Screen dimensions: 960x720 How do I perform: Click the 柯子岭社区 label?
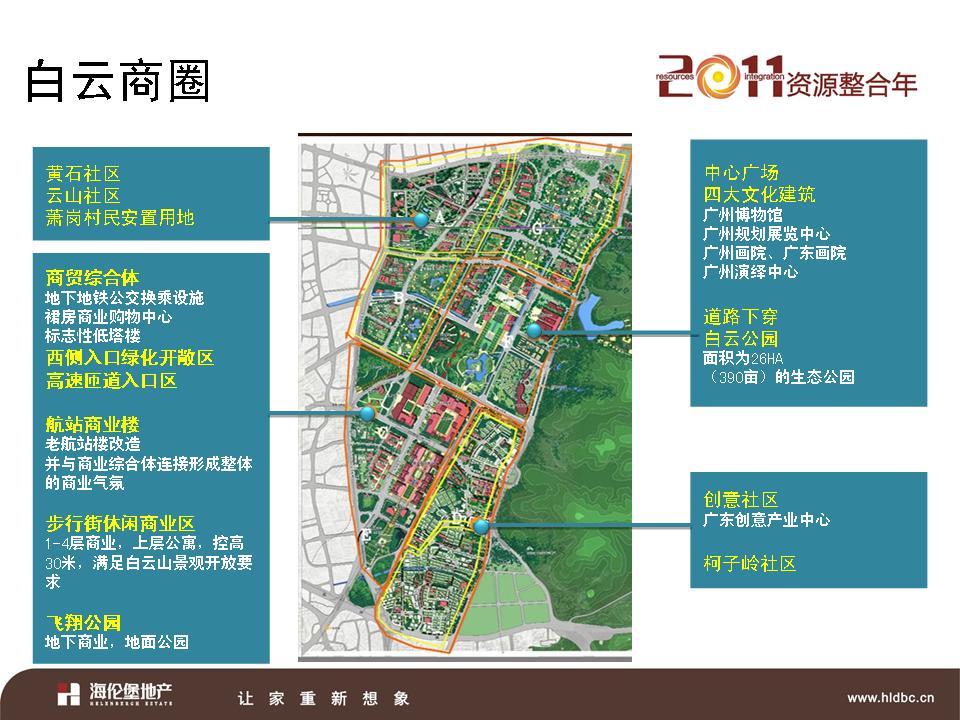(x=750, y=564)
